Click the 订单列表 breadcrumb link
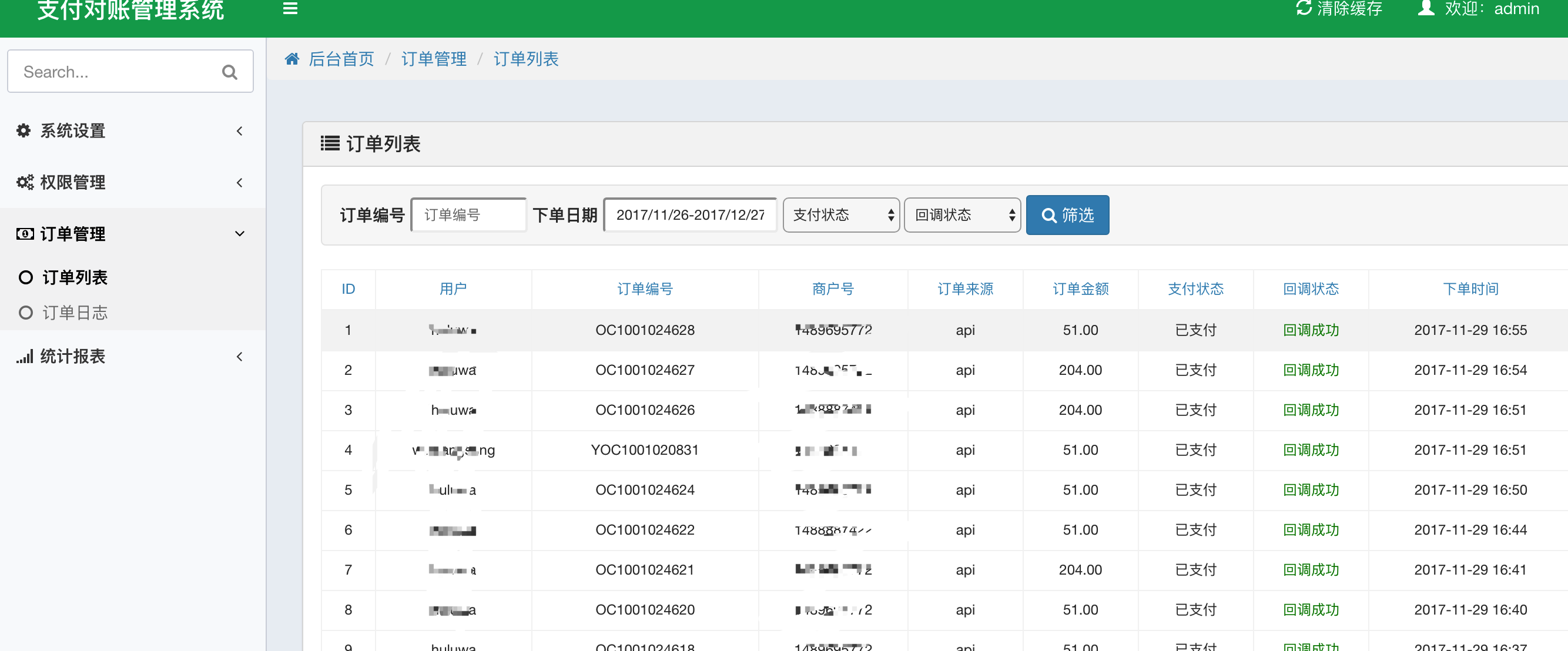This screenshot has height=651, width=1568. tap(525, 59)
